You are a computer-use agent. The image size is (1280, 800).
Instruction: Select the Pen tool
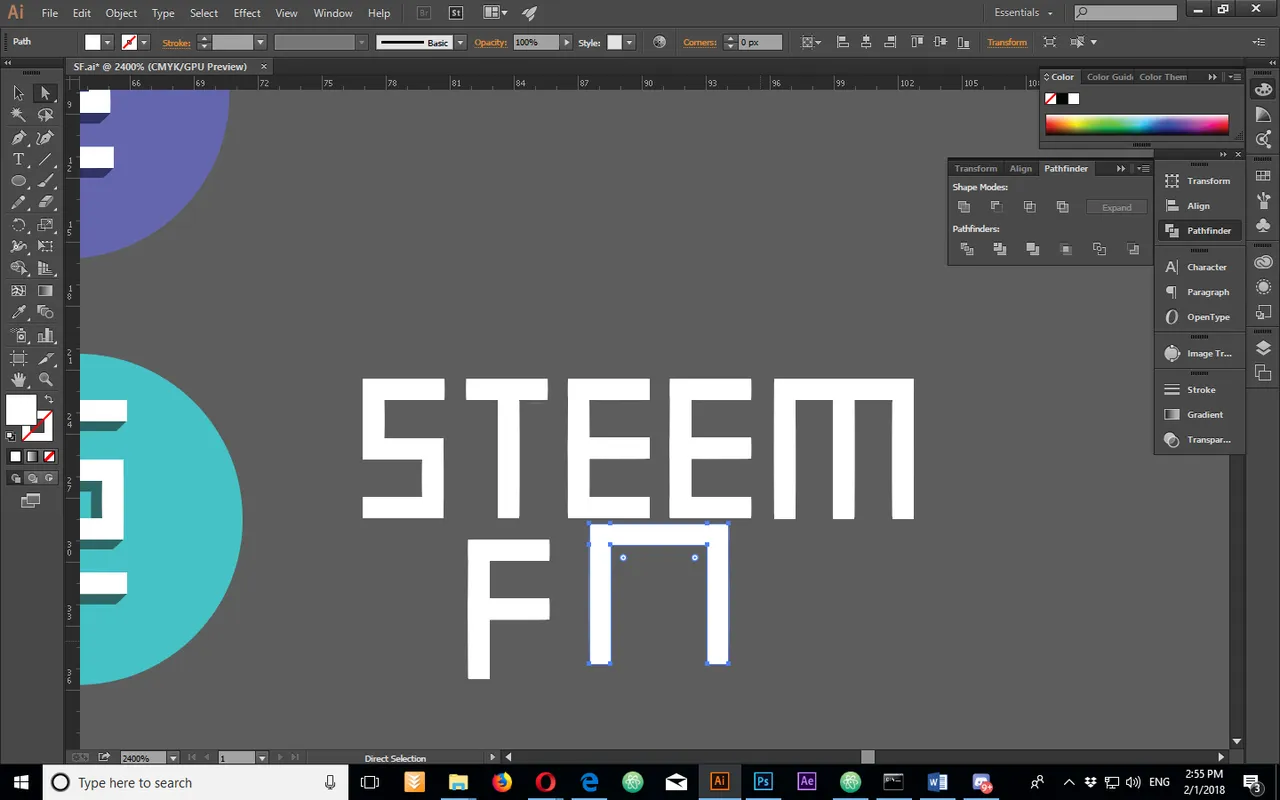click(18, 138)
